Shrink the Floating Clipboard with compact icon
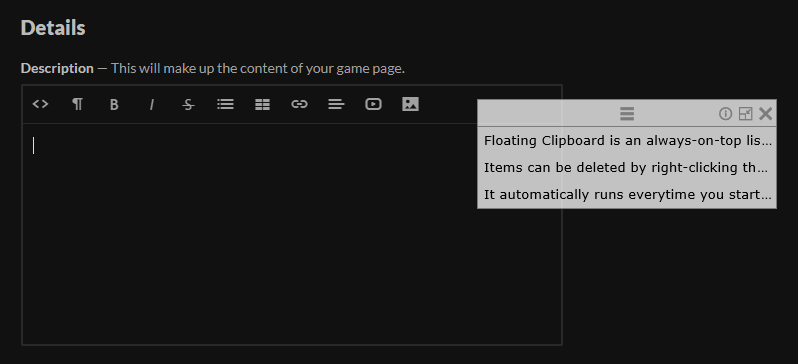The height and width of the screenshot is (364, 798). click(x=745, y=114)
